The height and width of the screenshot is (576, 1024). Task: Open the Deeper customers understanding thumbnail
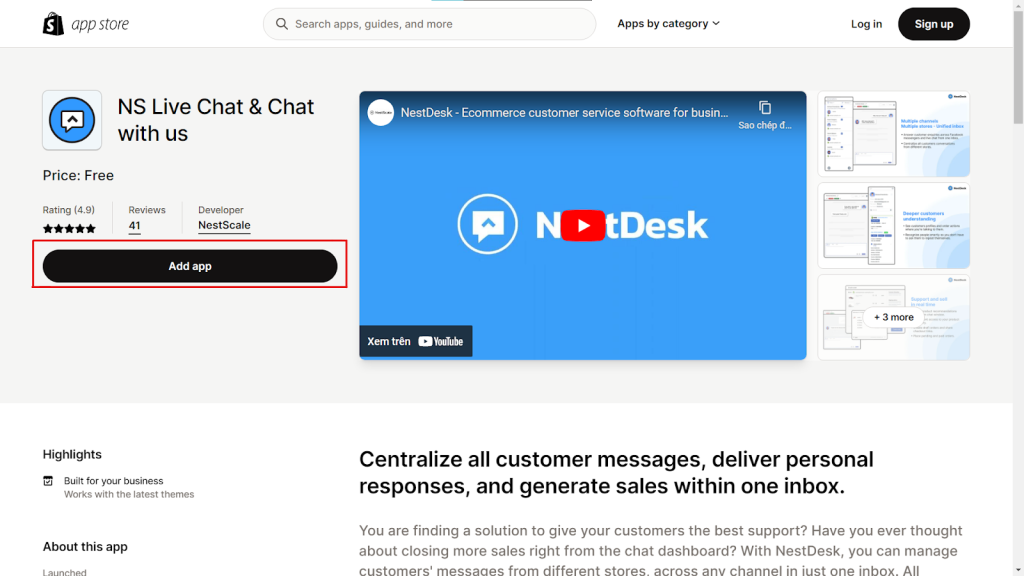tap(893, 225)
